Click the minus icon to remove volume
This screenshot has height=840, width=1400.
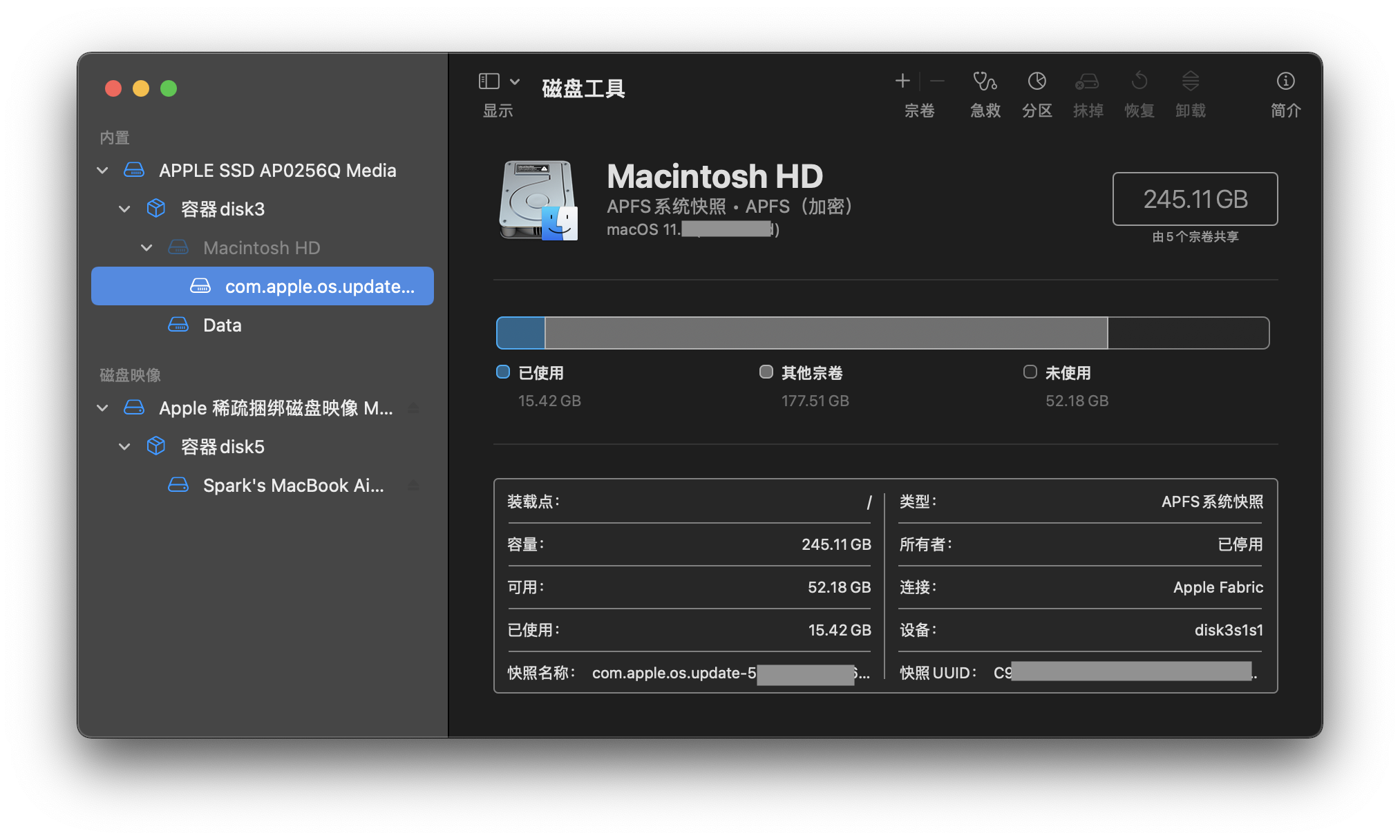[x=937, y=82]
